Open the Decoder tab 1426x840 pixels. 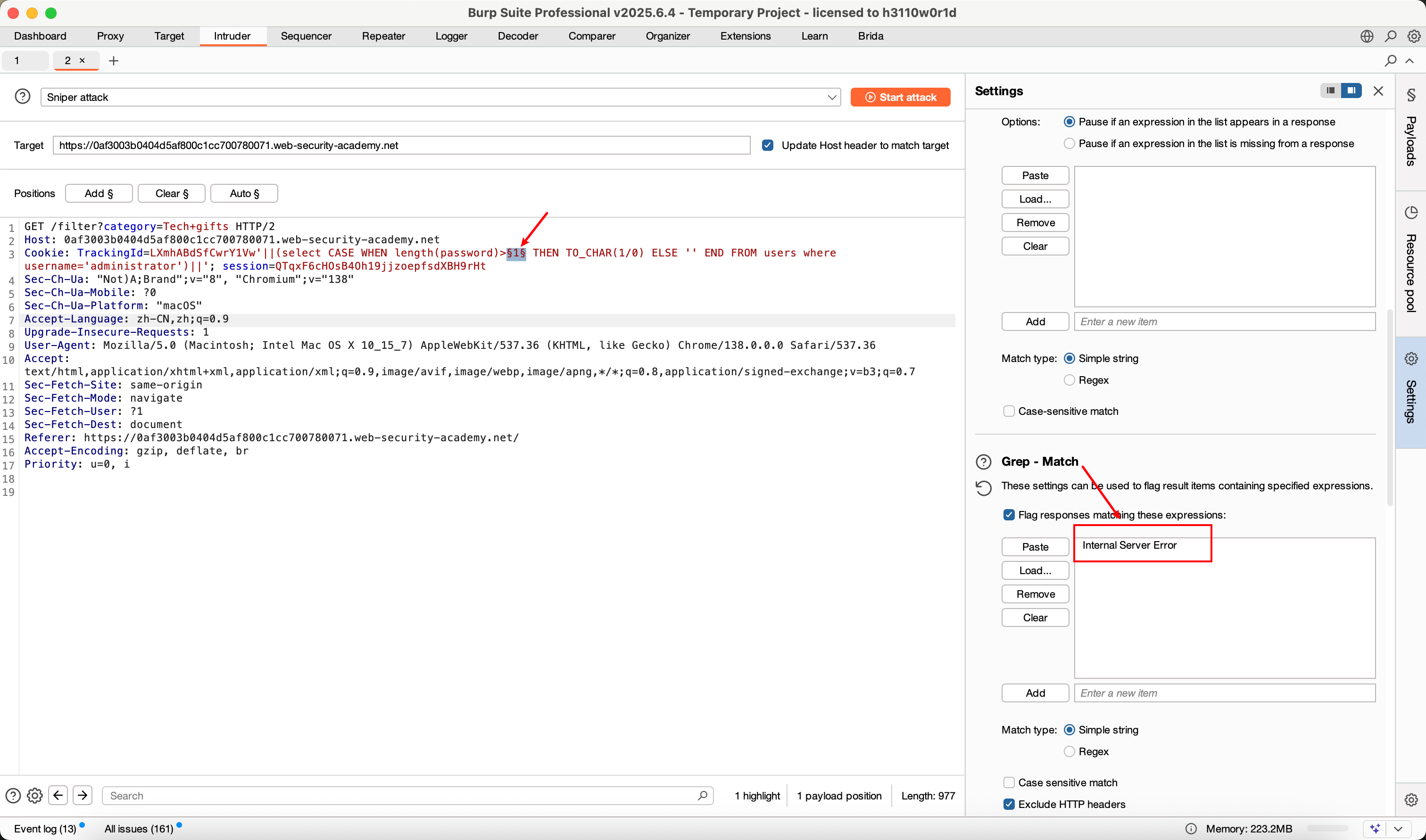coord(518,36)
